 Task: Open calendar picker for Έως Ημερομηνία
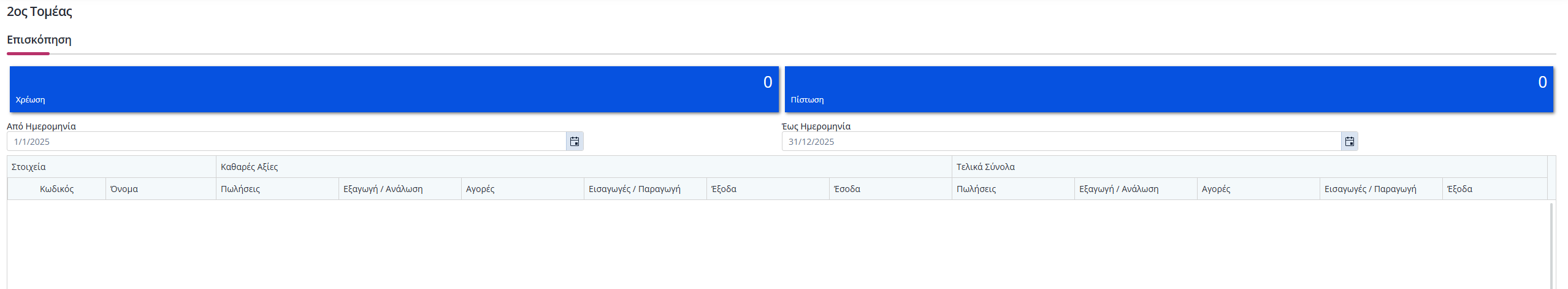click(x=1350, y=142)
